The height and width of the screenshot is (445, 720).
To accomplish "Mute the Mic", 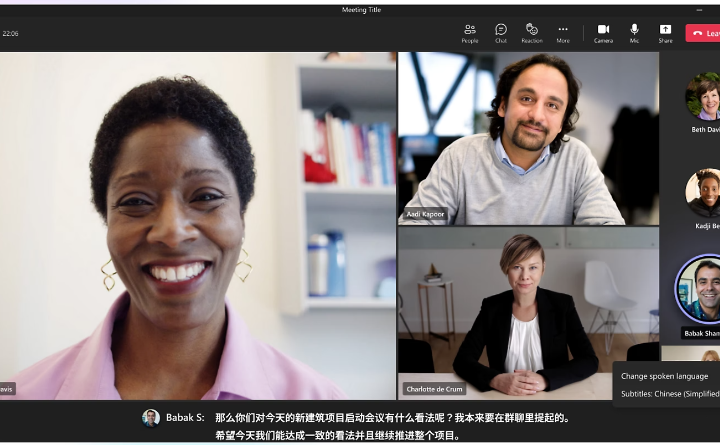I will [634, 33].
